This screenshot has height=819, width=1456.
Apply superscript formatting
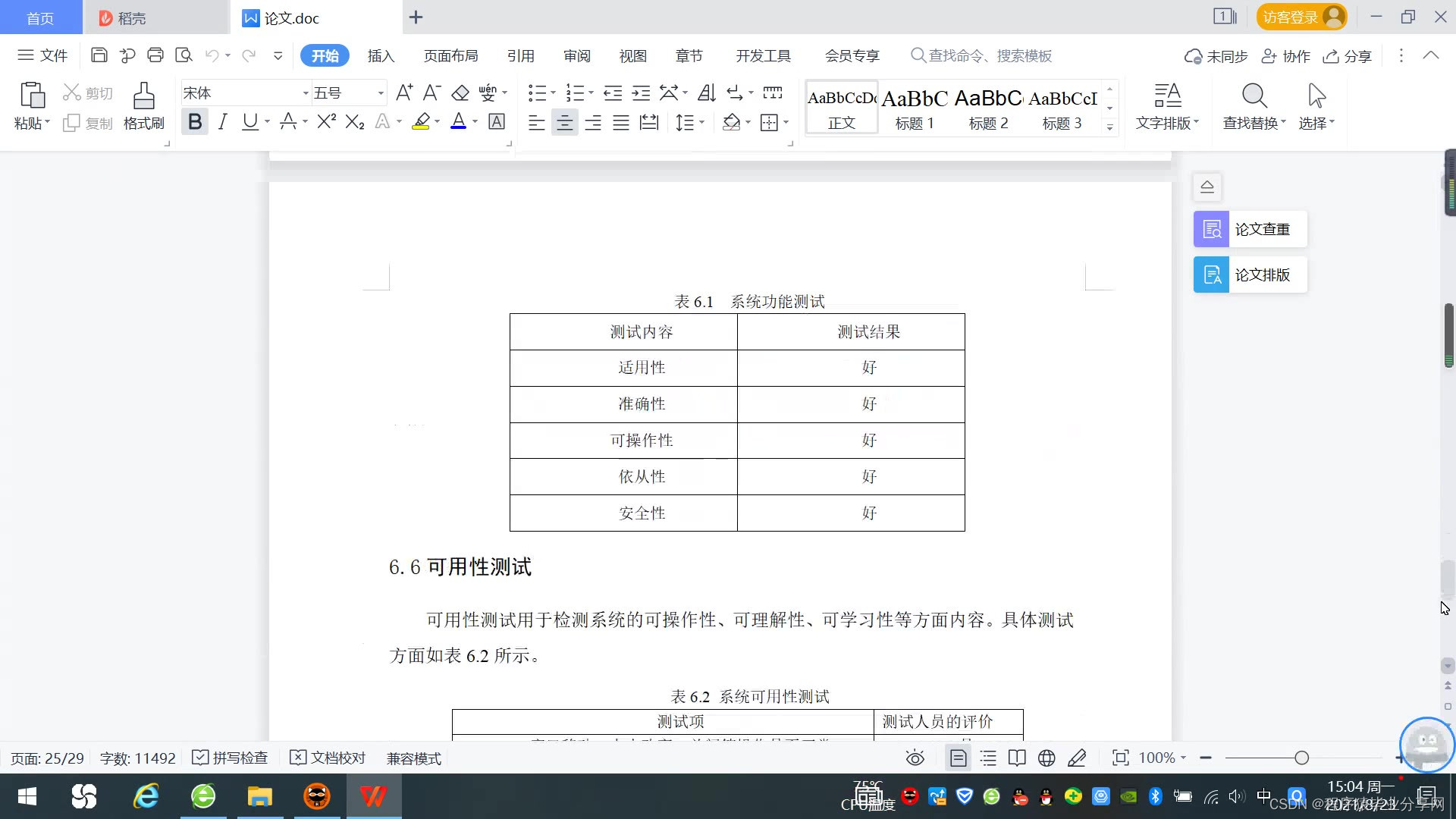point(326,121)
